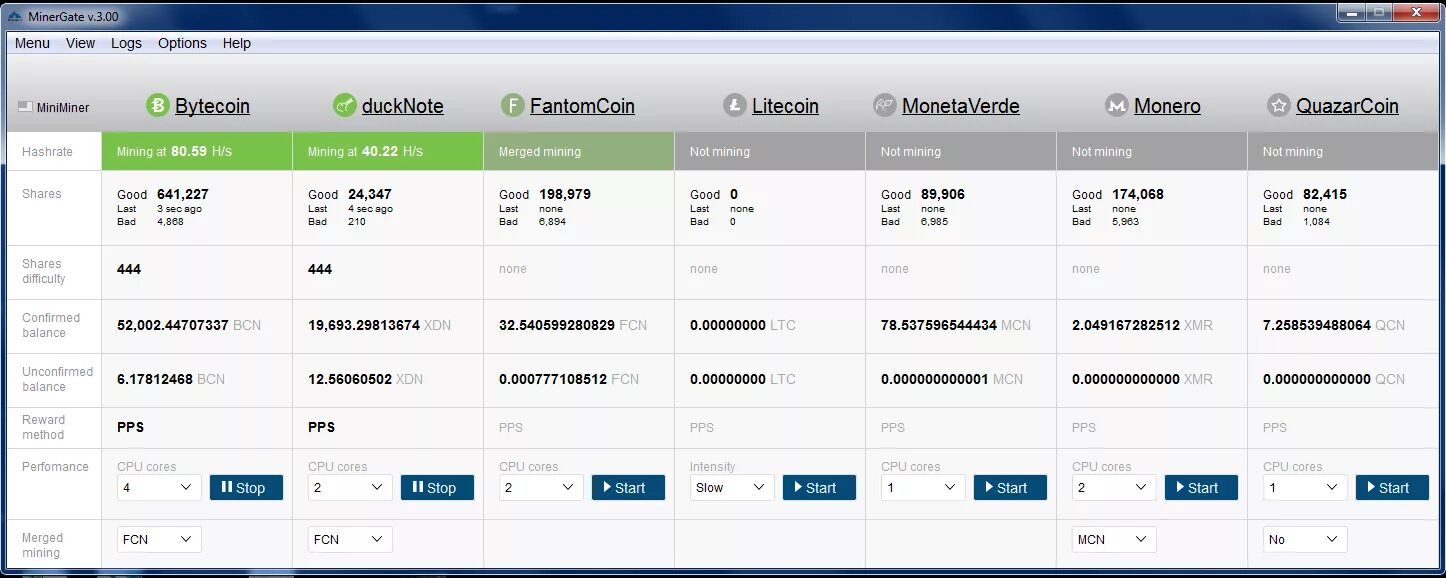Click the MinerGate title bar app icon

click(x=14, y=16)
